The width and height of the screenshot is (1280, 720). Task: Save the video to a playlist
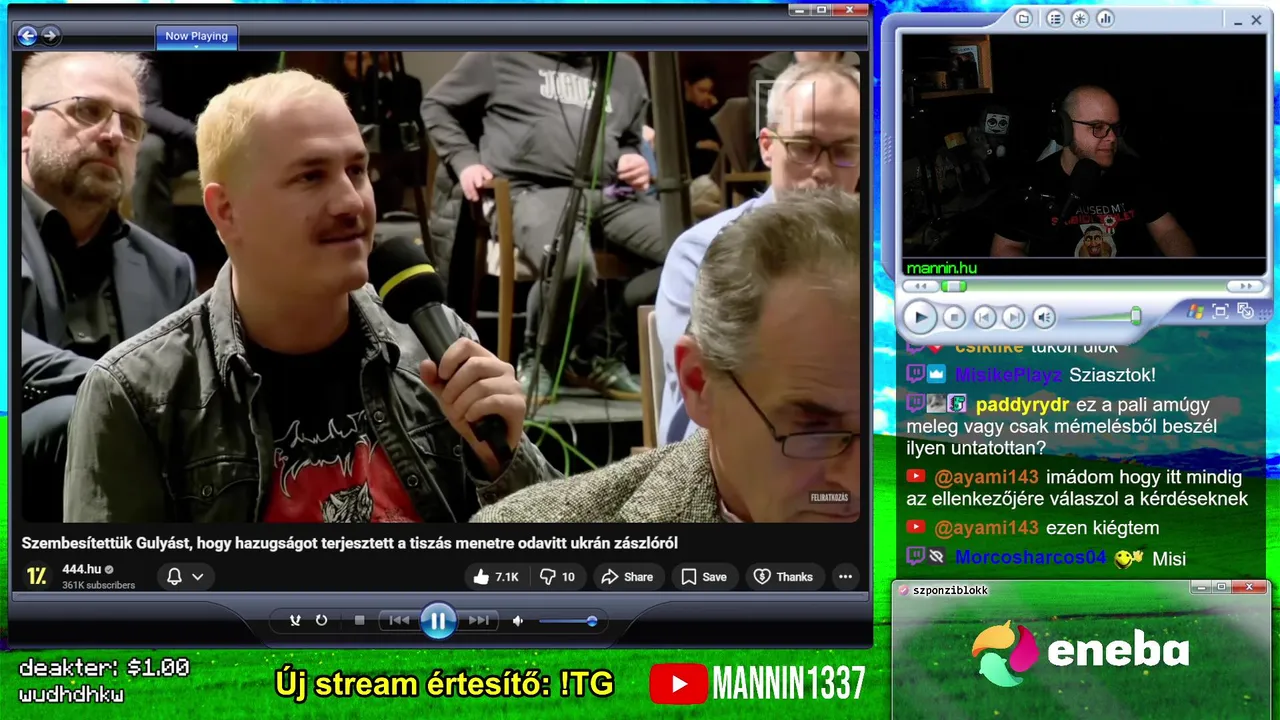click(x=704, y=577)
